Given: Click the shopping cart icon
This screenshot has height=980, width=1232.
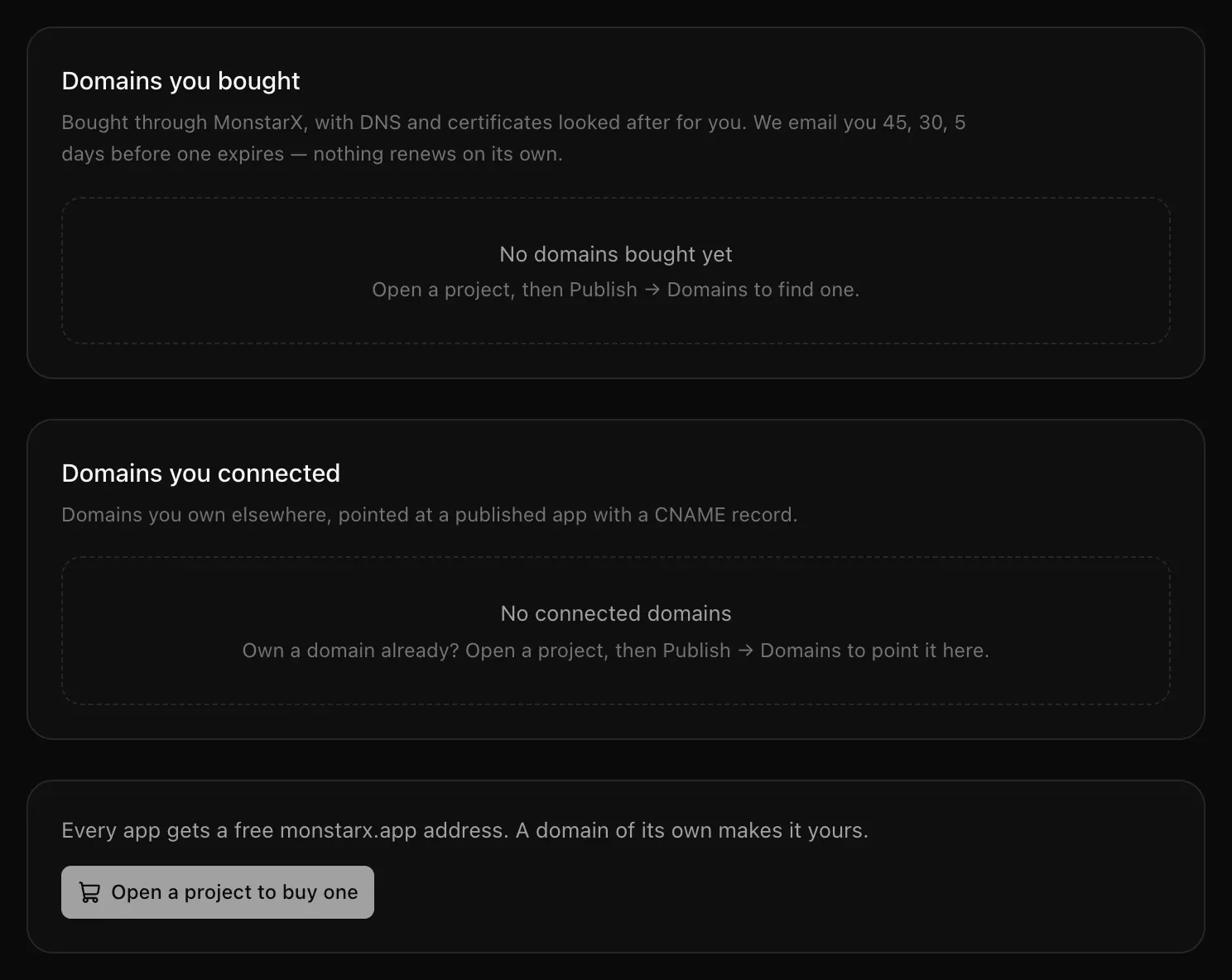Looking at the screenshot, I should point(89,892).
